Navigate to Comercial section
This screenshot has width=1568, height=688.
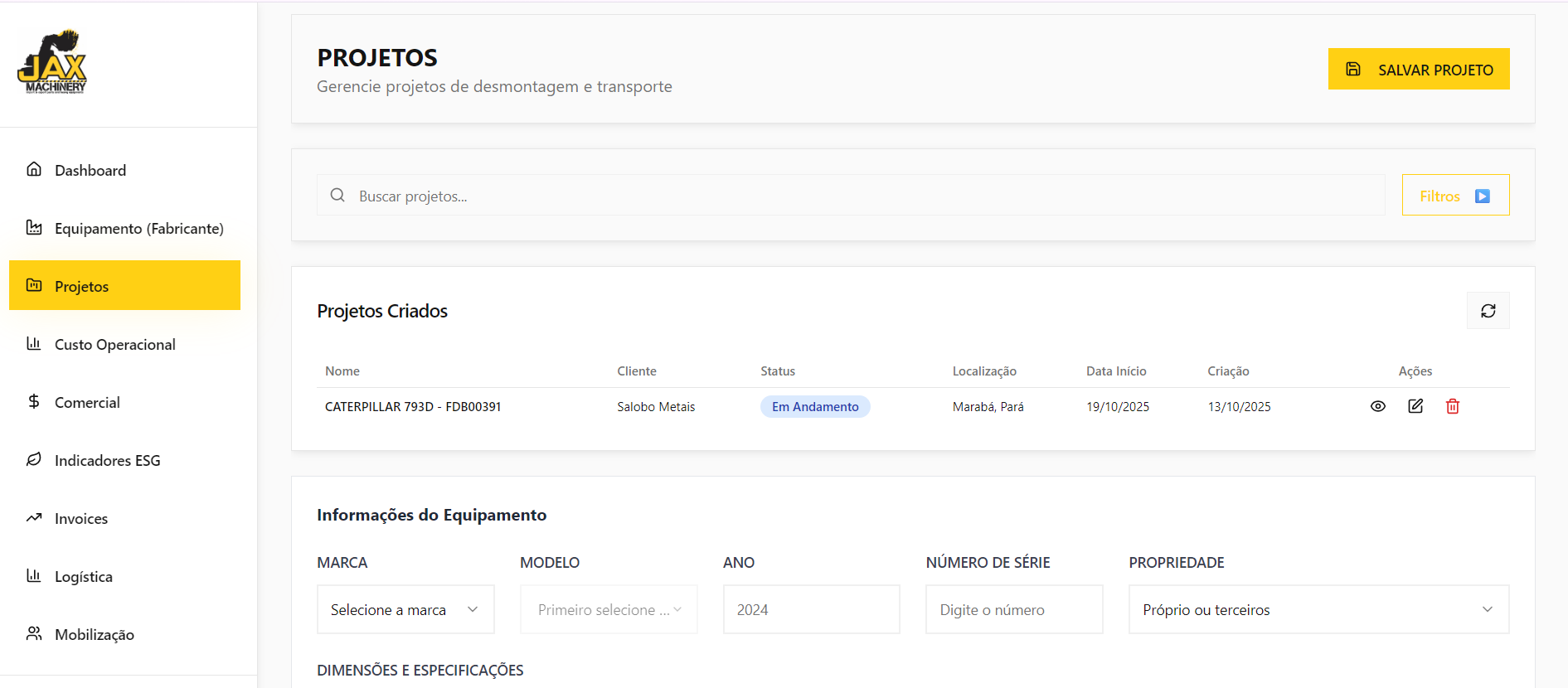tap(124, 402)
